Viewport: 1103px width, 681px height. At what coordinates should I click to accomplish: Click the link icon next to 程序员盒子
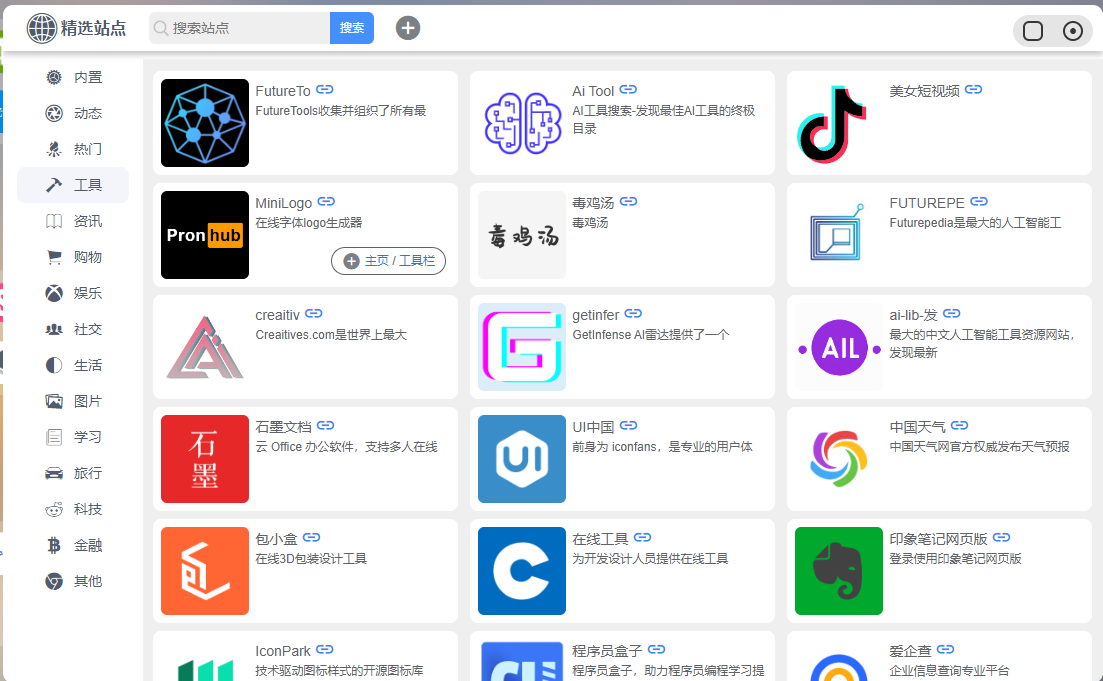pyautogui.click(x=656, y=649)
